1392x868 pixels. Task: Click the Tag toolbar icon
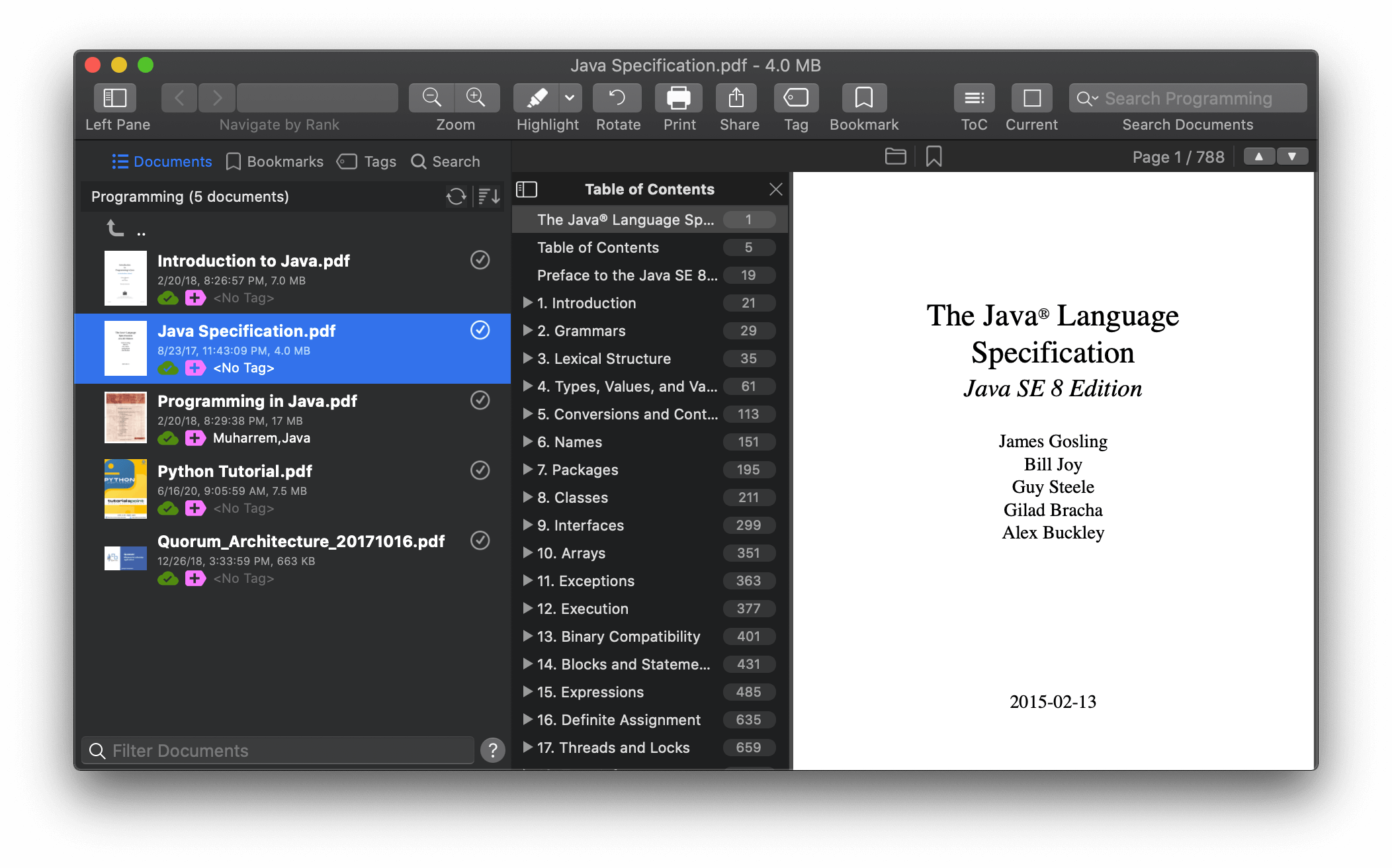[x=796, y=98]
